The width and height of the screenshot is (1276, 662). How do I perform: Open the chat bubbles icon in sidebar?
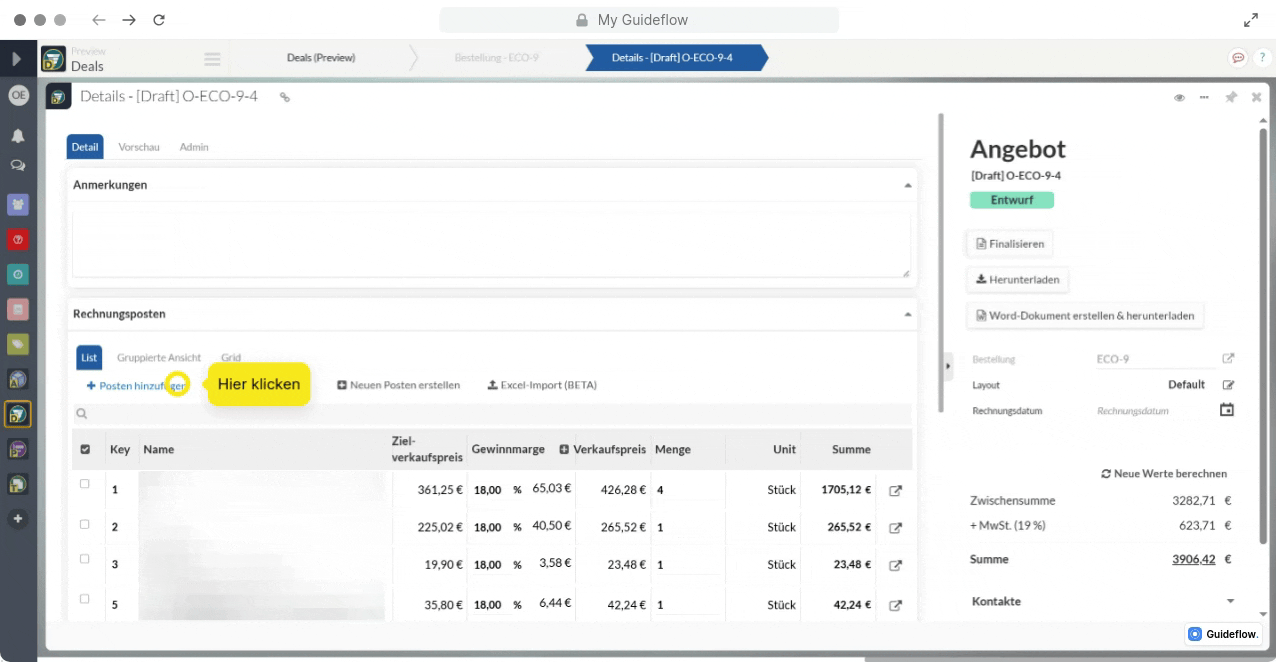(18, 165)
